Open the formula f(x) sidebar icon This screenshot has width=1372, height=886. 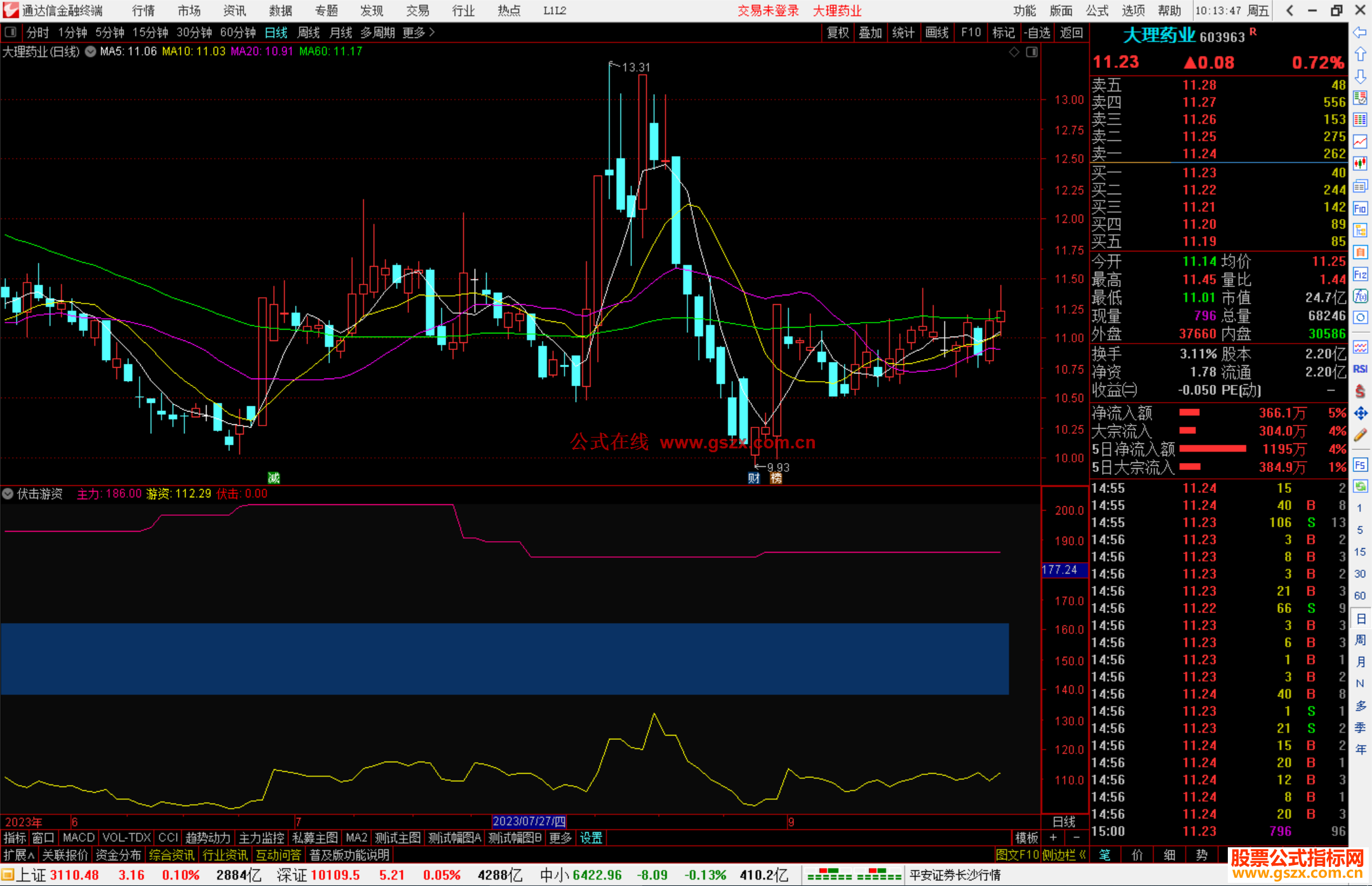pos(1360,297)
